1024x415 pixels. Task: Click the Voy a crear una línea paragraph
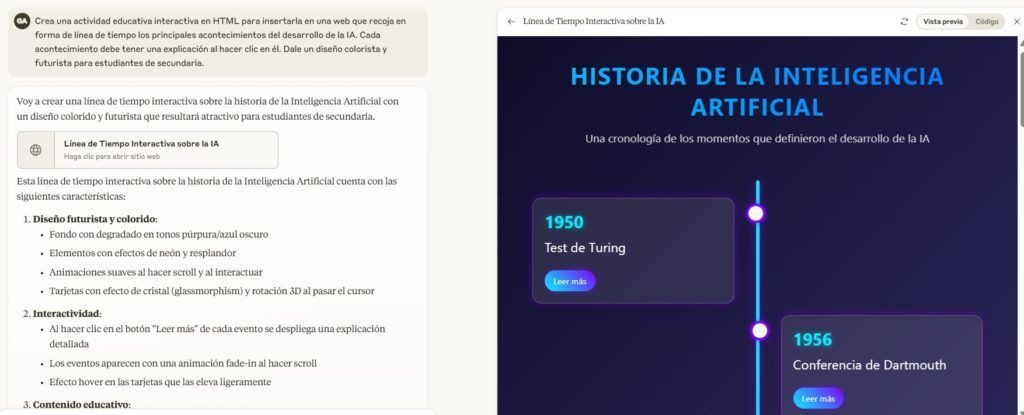pyautogui.click(x=208, y=109)
